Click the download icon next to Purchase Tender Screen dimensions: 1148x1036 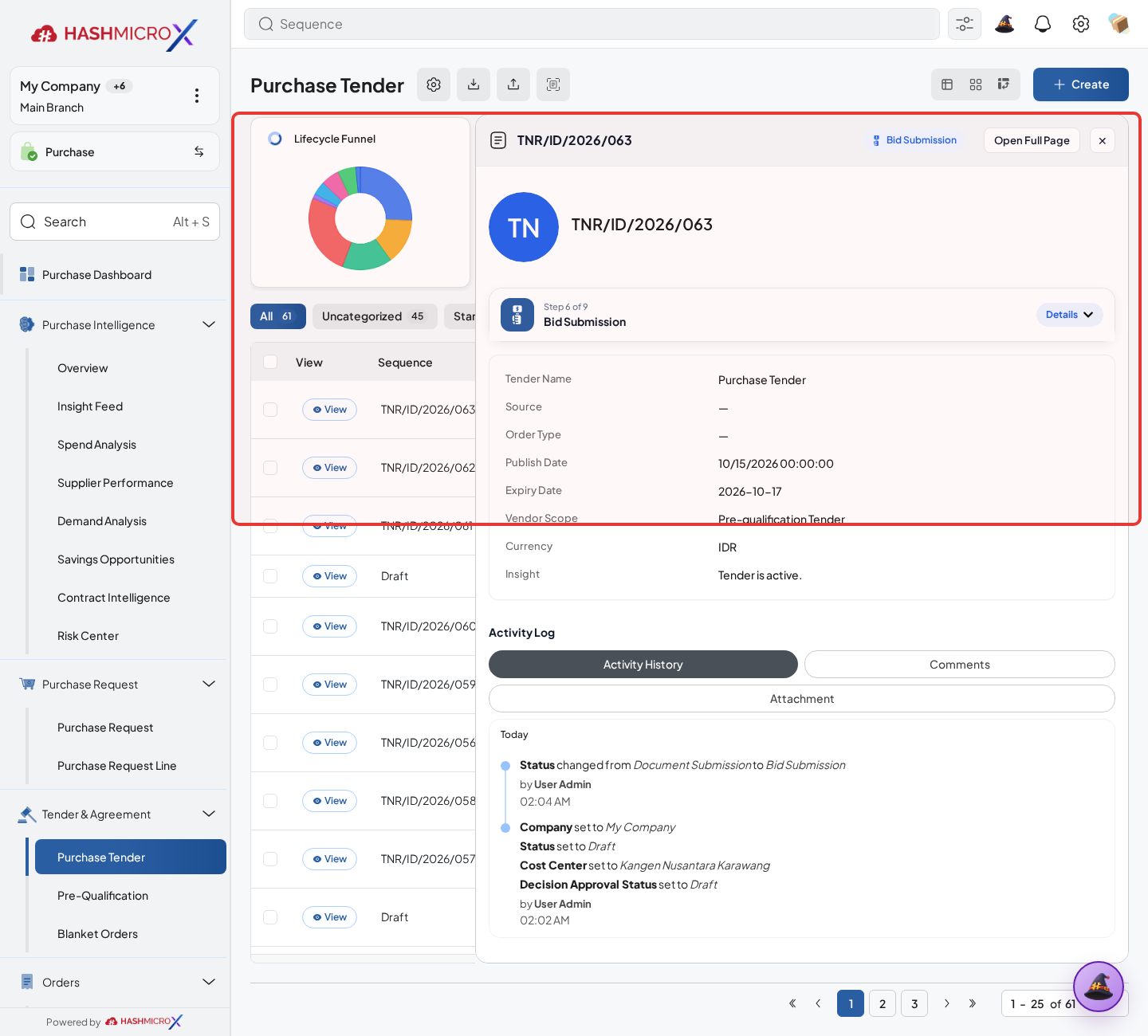[x=474, y=84]
